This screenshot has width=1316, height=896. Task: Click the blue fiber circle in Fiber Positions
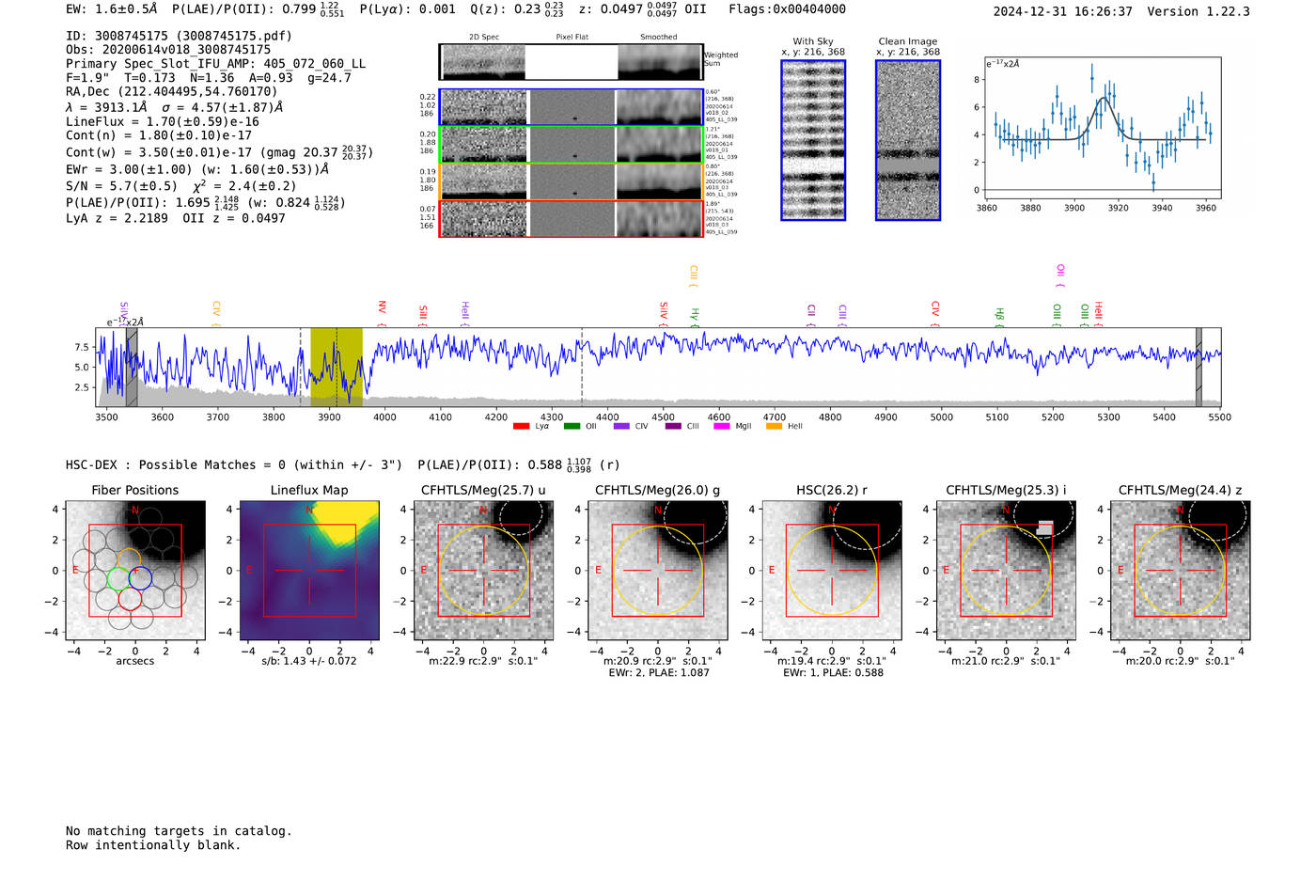tap(140, 578)
